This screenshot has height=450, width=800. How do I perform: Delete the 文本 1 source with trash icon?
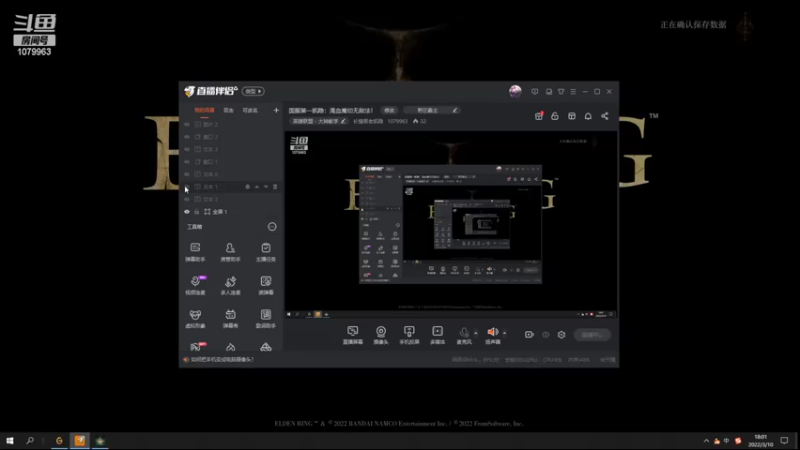[275, 187]
